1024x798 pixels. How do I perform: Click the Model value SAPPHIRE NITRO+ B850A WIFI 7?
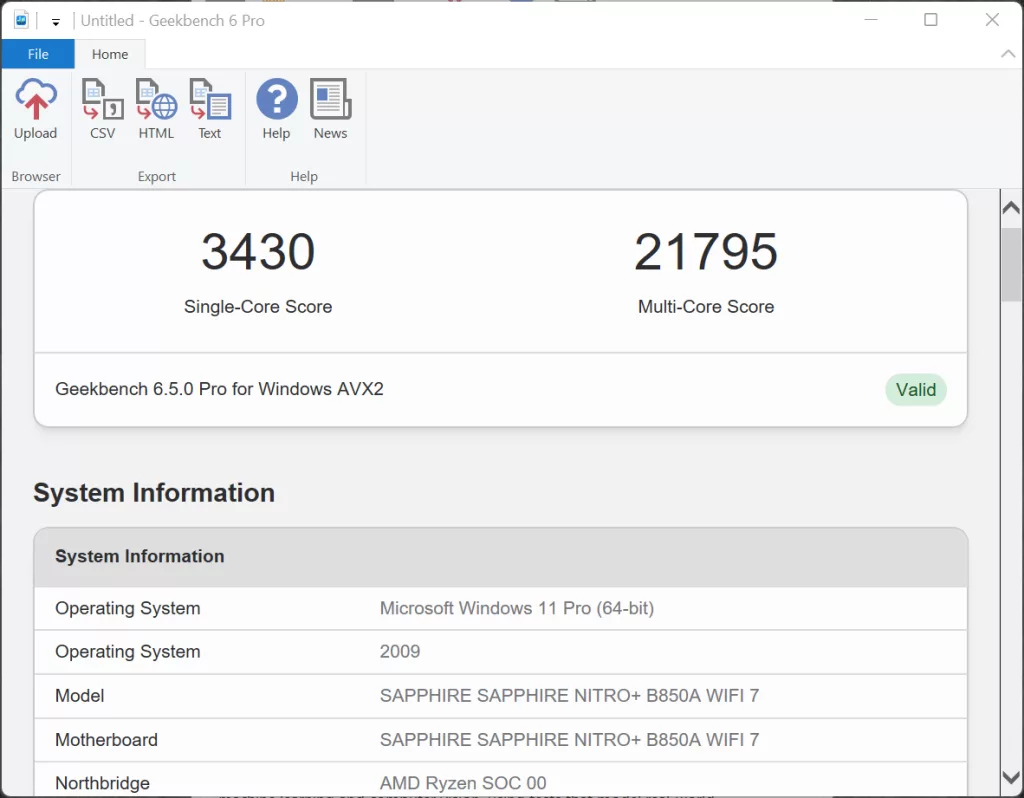click(x=569, y=696)
